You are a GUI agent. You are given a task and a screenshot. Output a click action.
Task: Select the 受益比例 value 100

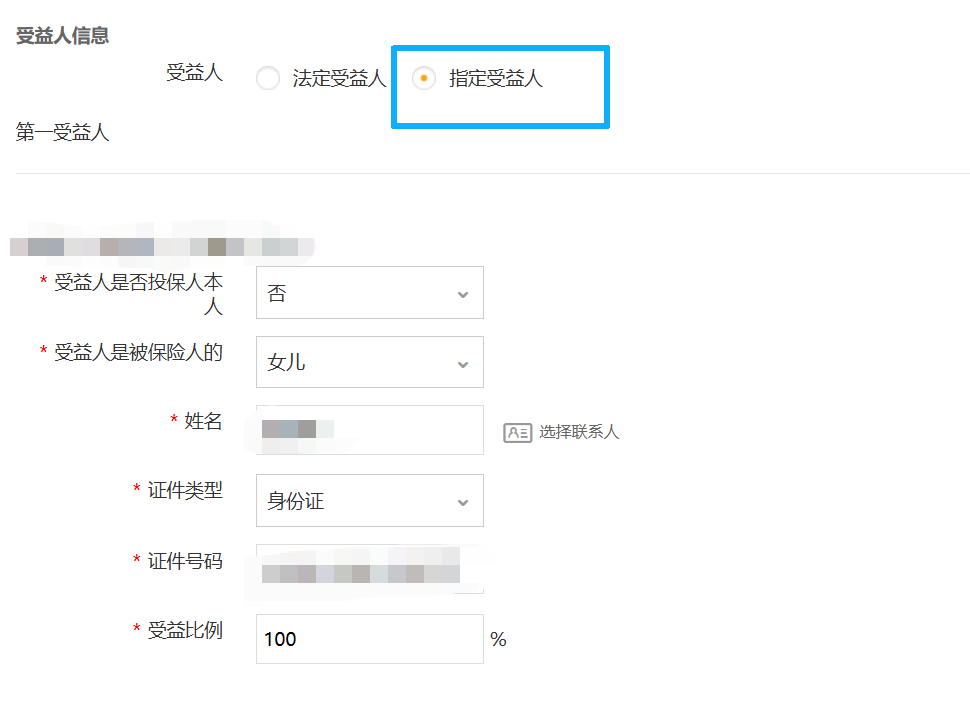point(370,638)
